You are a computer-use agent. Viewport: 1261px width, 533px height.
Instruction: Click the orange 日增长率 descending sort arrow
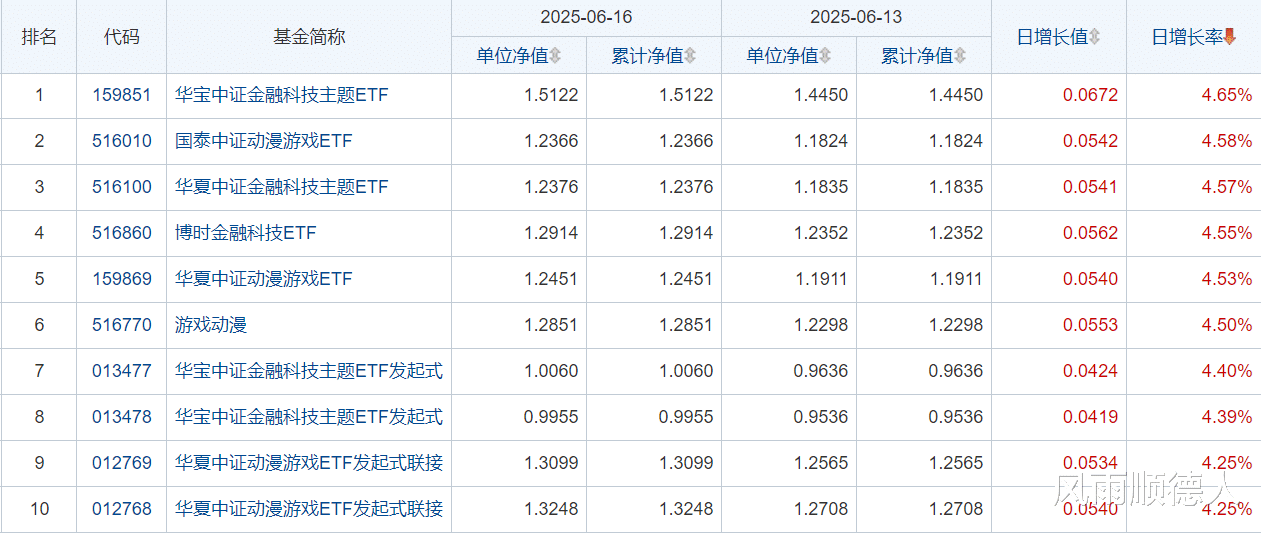pyautogui.click(x=1230, y=37)
